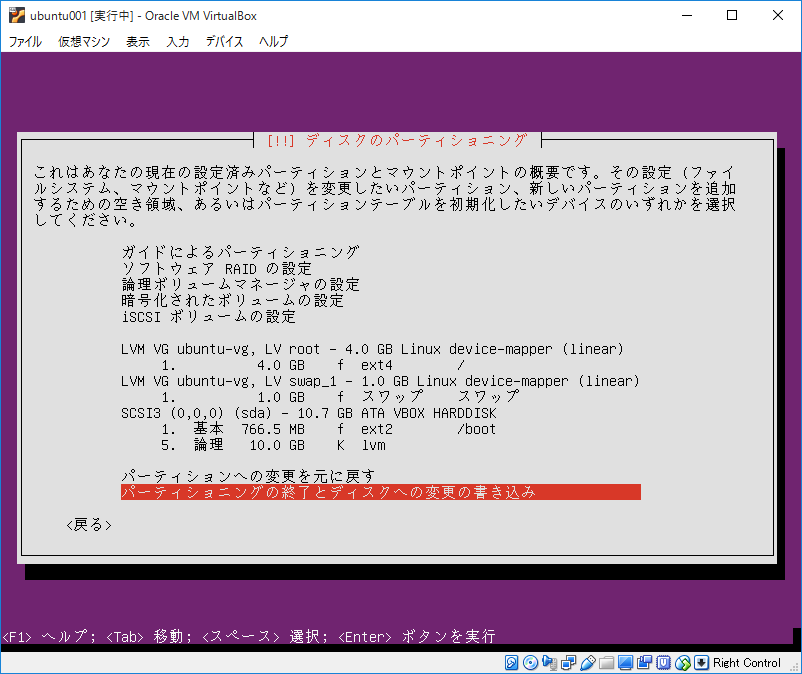Click the mouse integration status icon
Viewport: 802px width, 674px height.
pyautogui.click(x=682, y=663)
